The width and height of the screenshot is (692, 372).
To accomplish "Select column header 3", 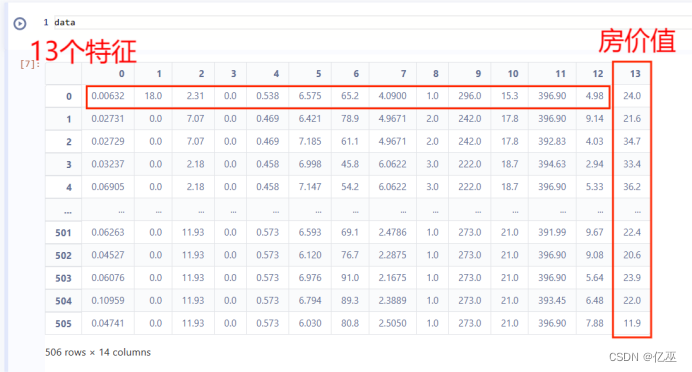I will point(233,74).
